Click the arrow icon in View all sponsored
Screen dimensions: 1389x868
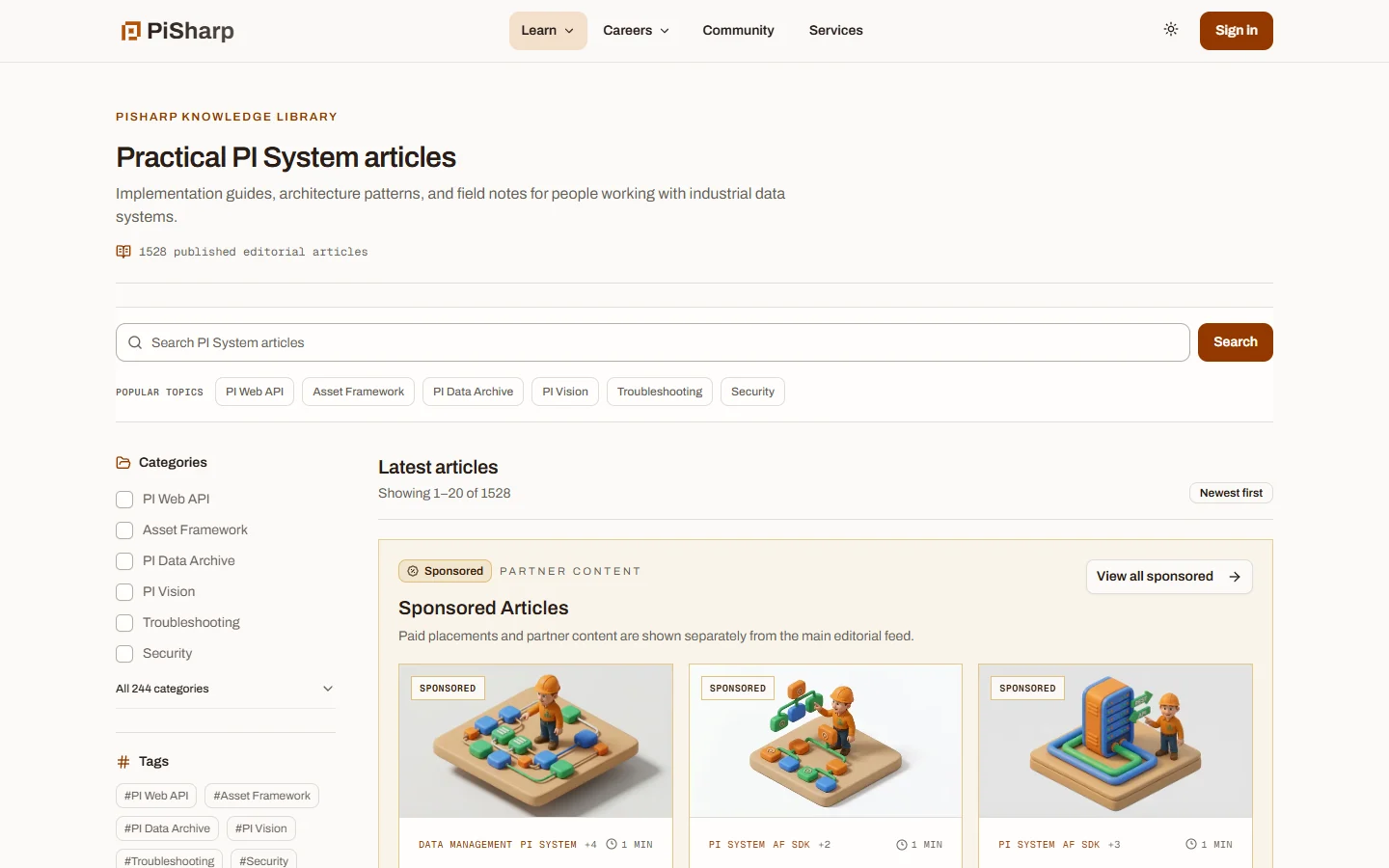click(1235, 577)
